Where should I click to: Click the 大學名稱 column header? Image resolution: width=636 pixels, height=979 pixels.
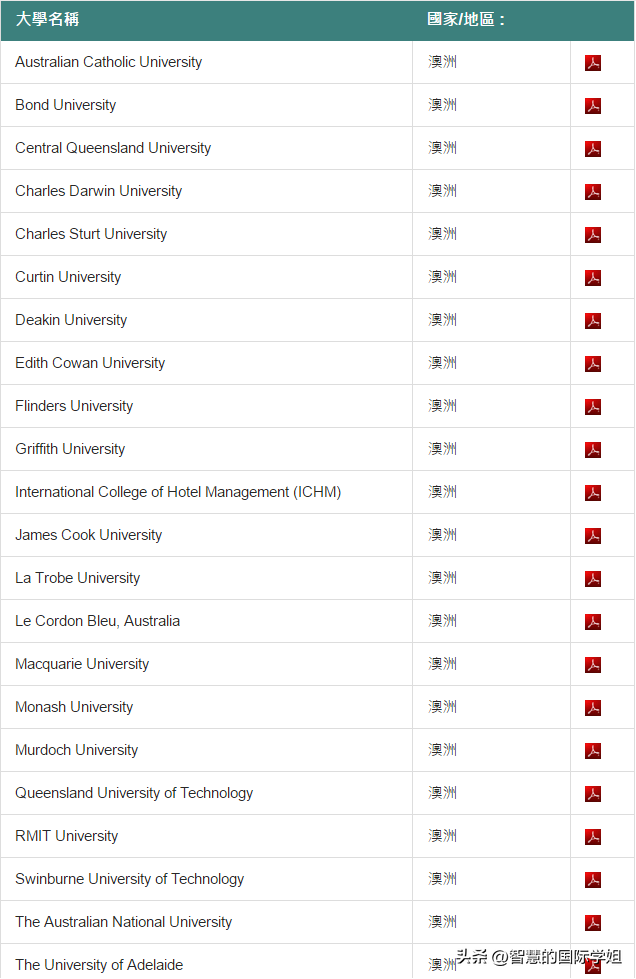tap(47, 19)
